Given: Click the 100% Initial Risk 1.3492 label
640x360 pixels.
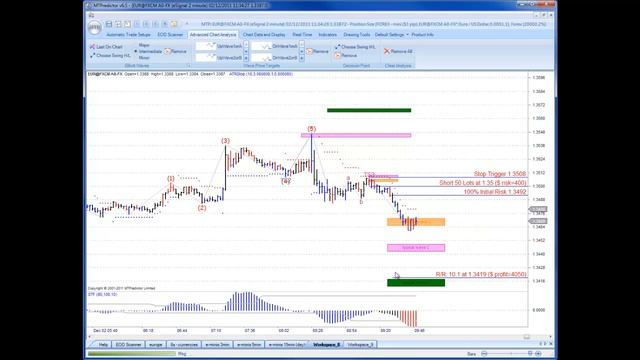Looking at the screenshot, I should 495,192.
